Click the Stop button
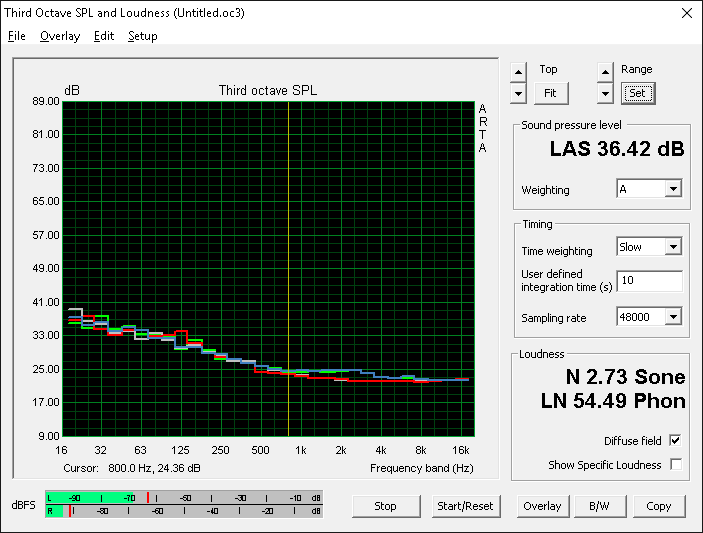Screen dimensions: 703x533 (386, 506)
